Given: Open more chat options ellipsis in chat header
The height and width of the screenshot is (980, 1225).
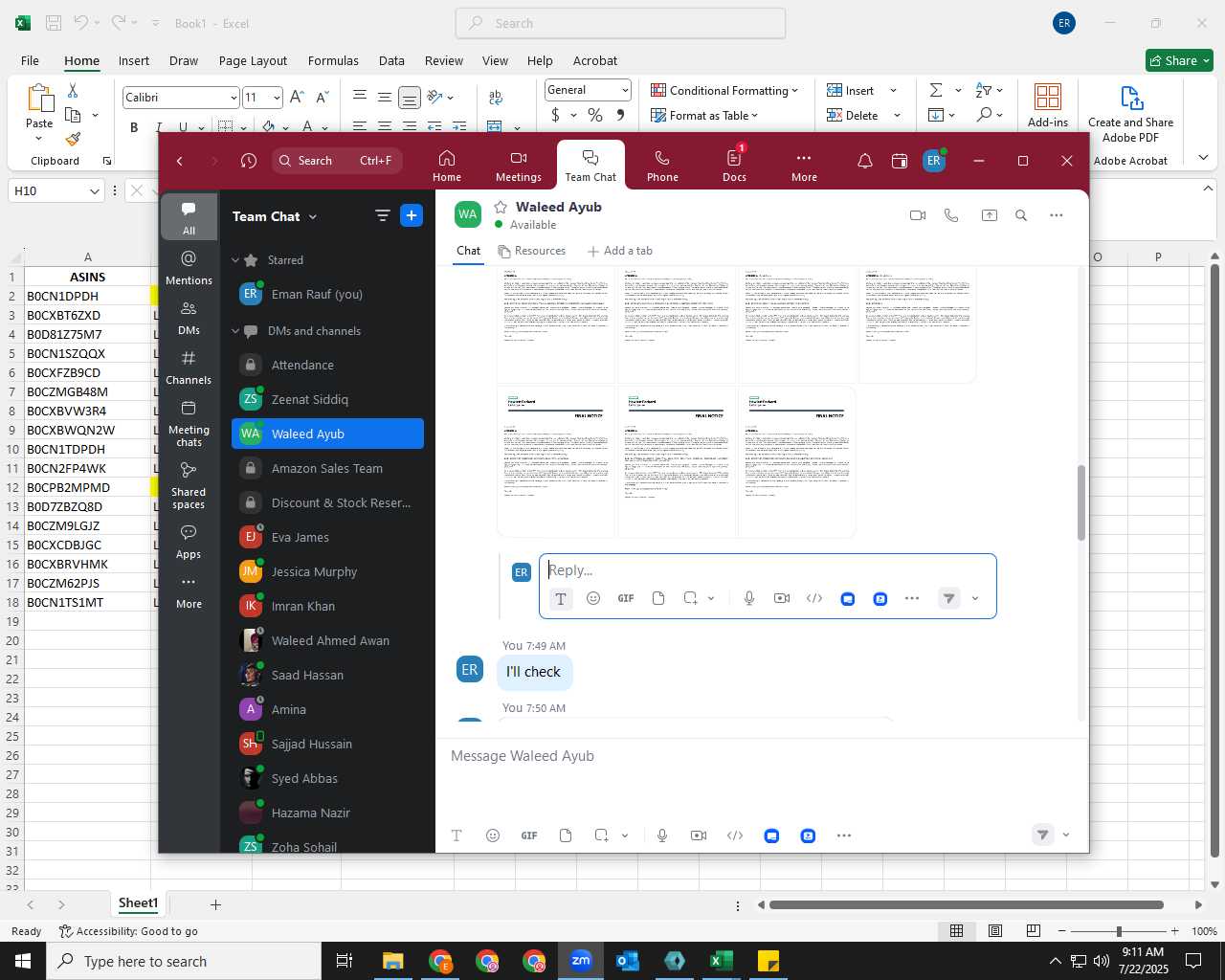Looking at the screenshot, I should [1057, 215].
